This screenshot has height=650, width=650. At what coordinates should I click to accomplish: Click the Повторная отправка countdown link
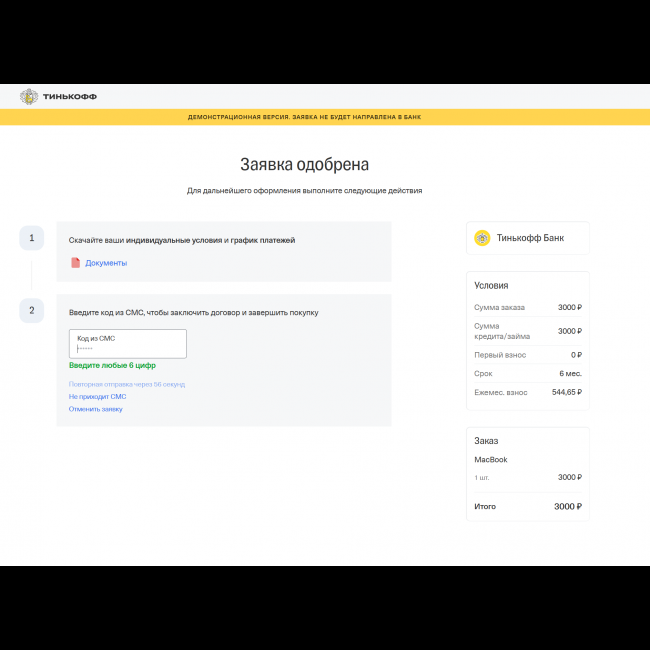pyautogui.click(x=127, y=384)
